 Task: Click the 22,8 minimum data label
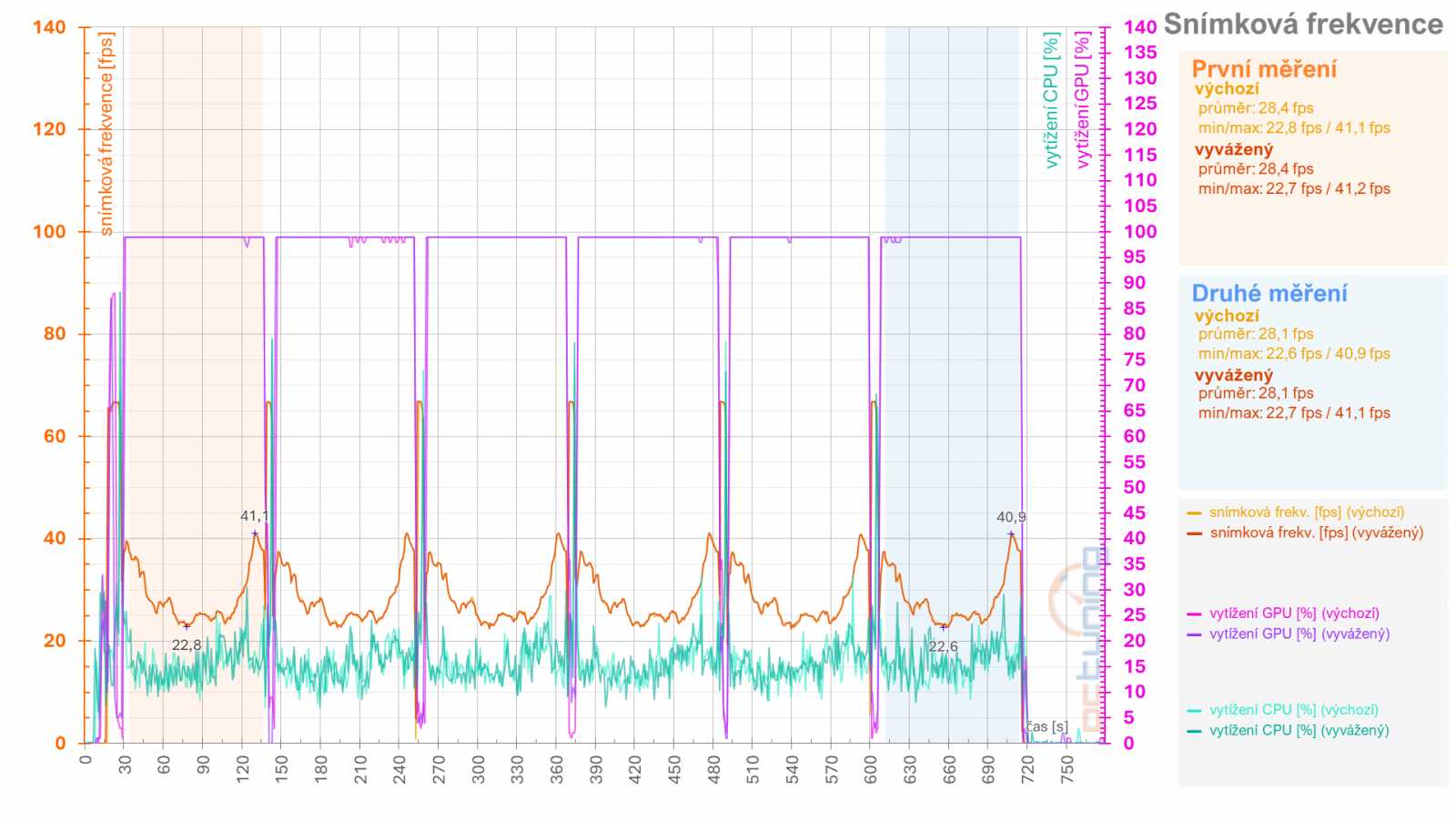click(187, 645)
